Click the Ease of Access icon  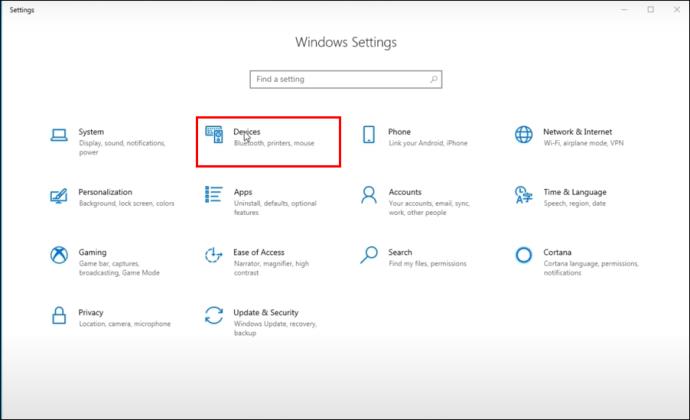click(213, 255)
